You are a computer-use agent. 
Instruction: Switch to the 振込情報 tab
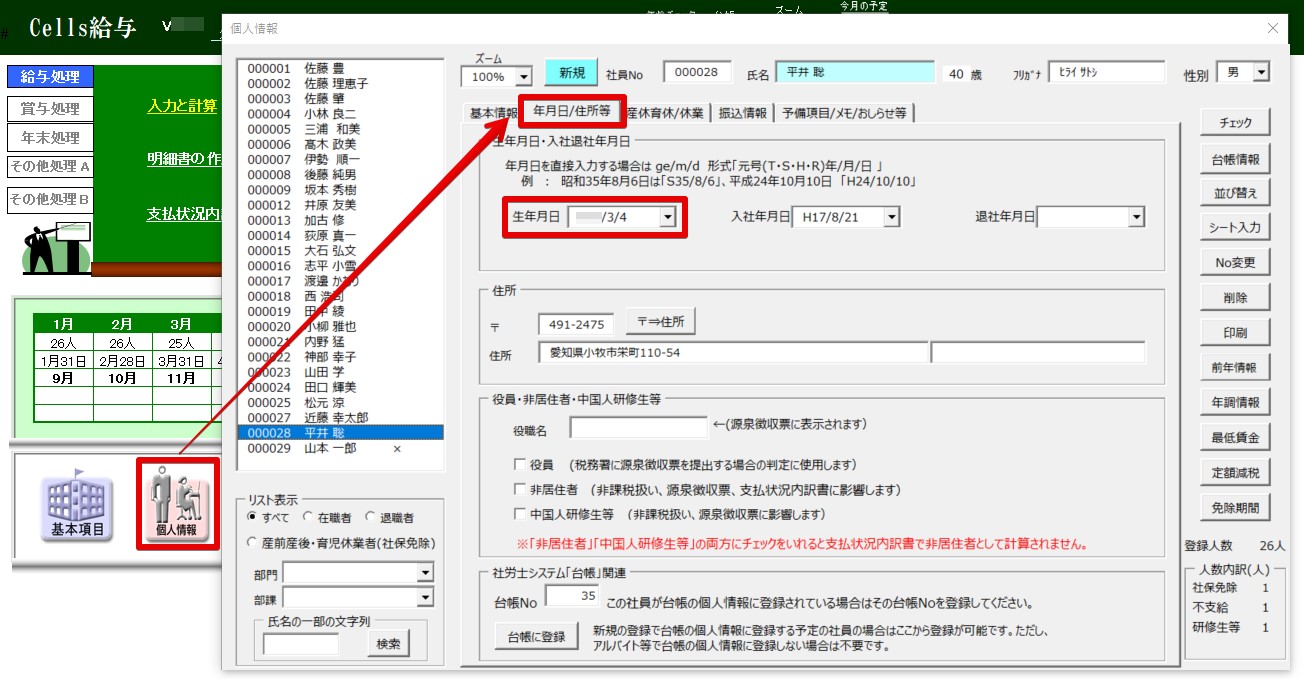coord(741,113)
